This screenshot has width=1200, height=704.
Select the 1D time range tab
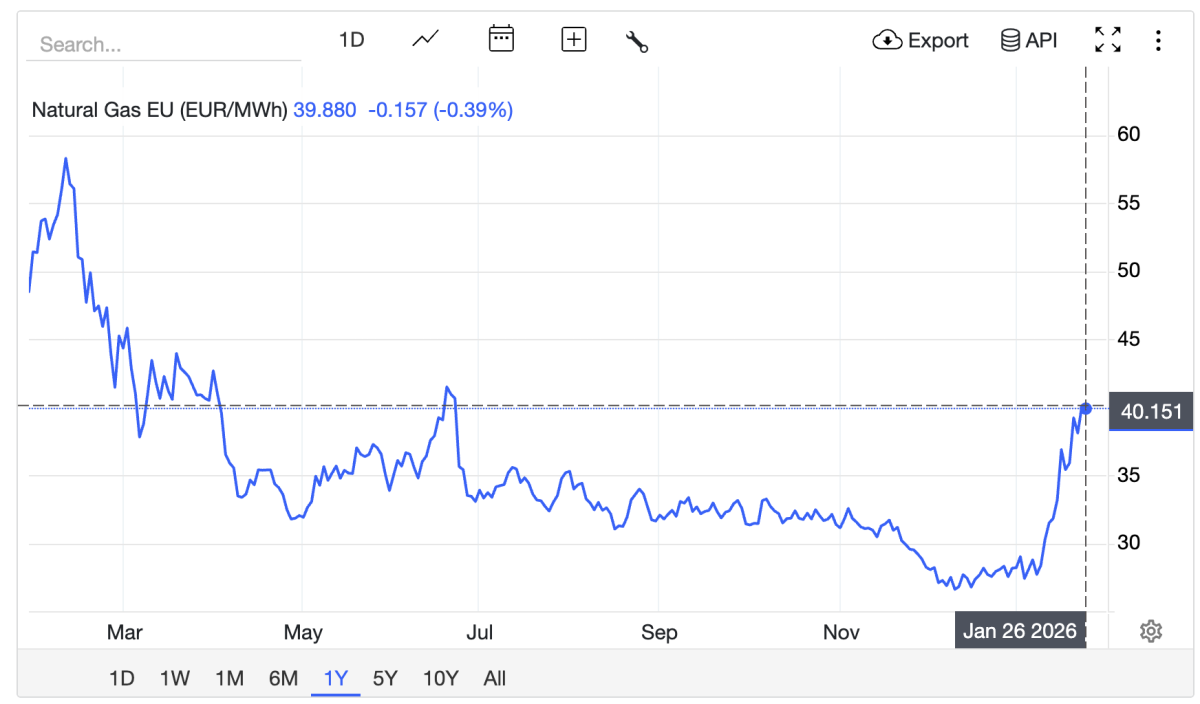[121, 678]
